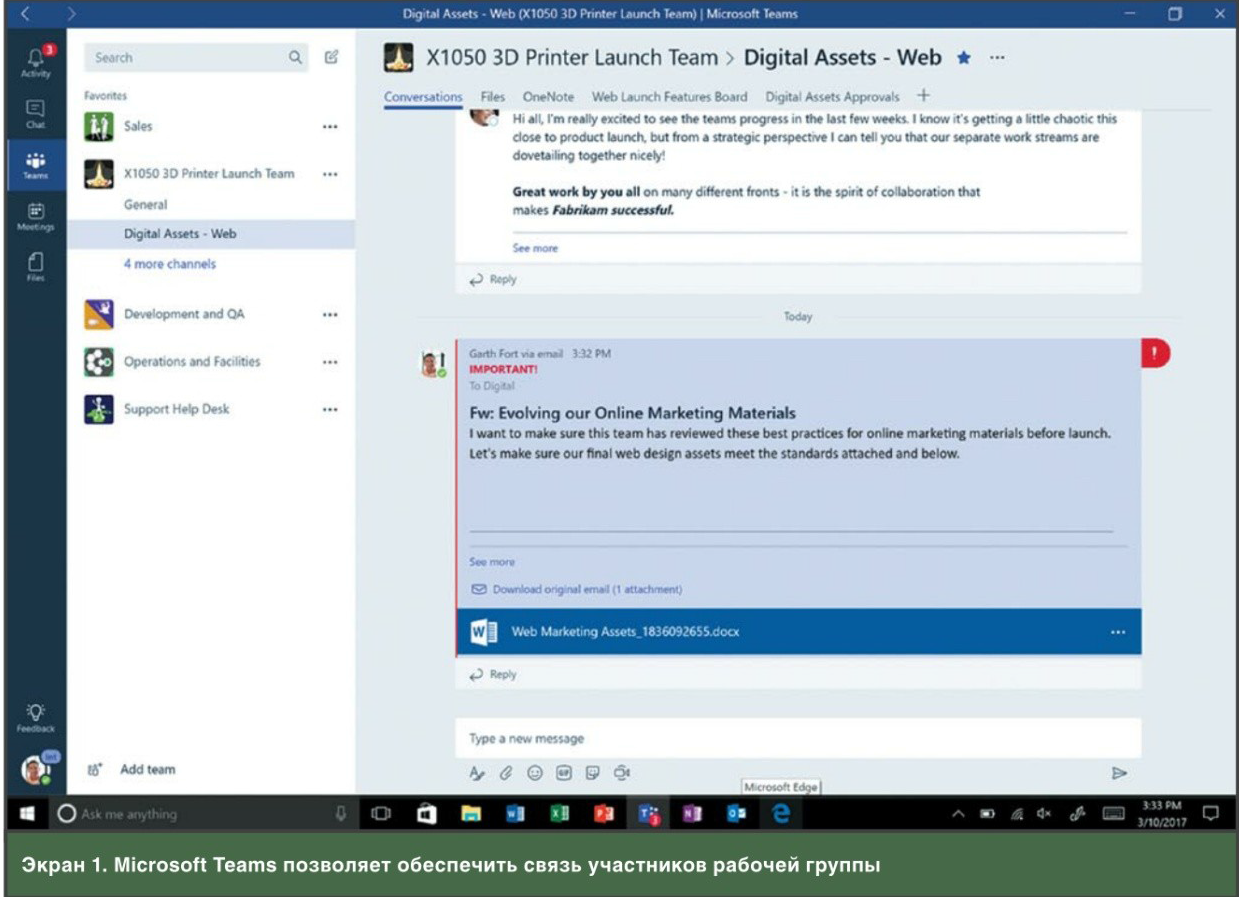1239x897 pixels.
Task: Select Operations and Facilities team
Action: click(192, 362)
